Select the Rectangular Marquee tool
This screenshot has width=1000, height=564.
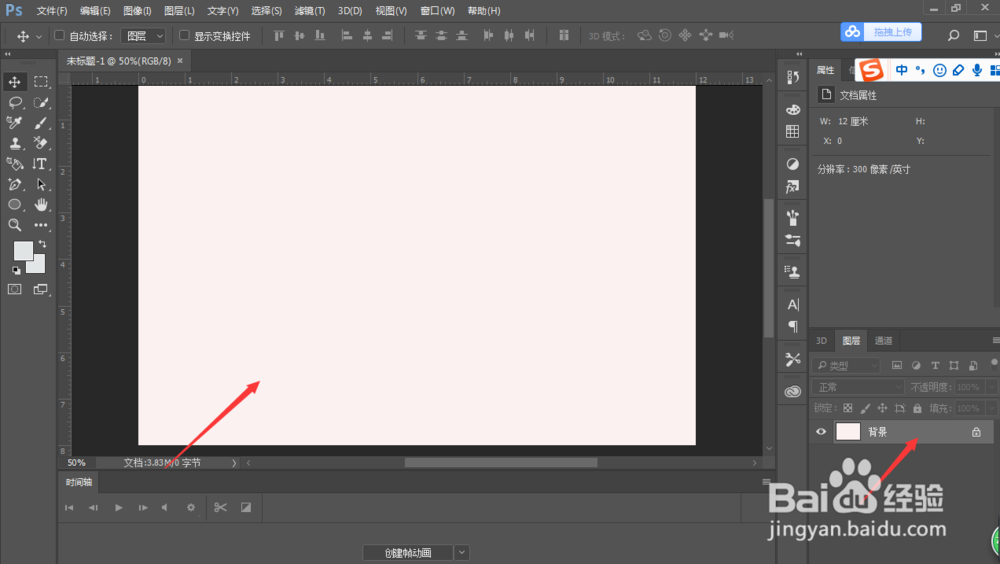(41, 82)
